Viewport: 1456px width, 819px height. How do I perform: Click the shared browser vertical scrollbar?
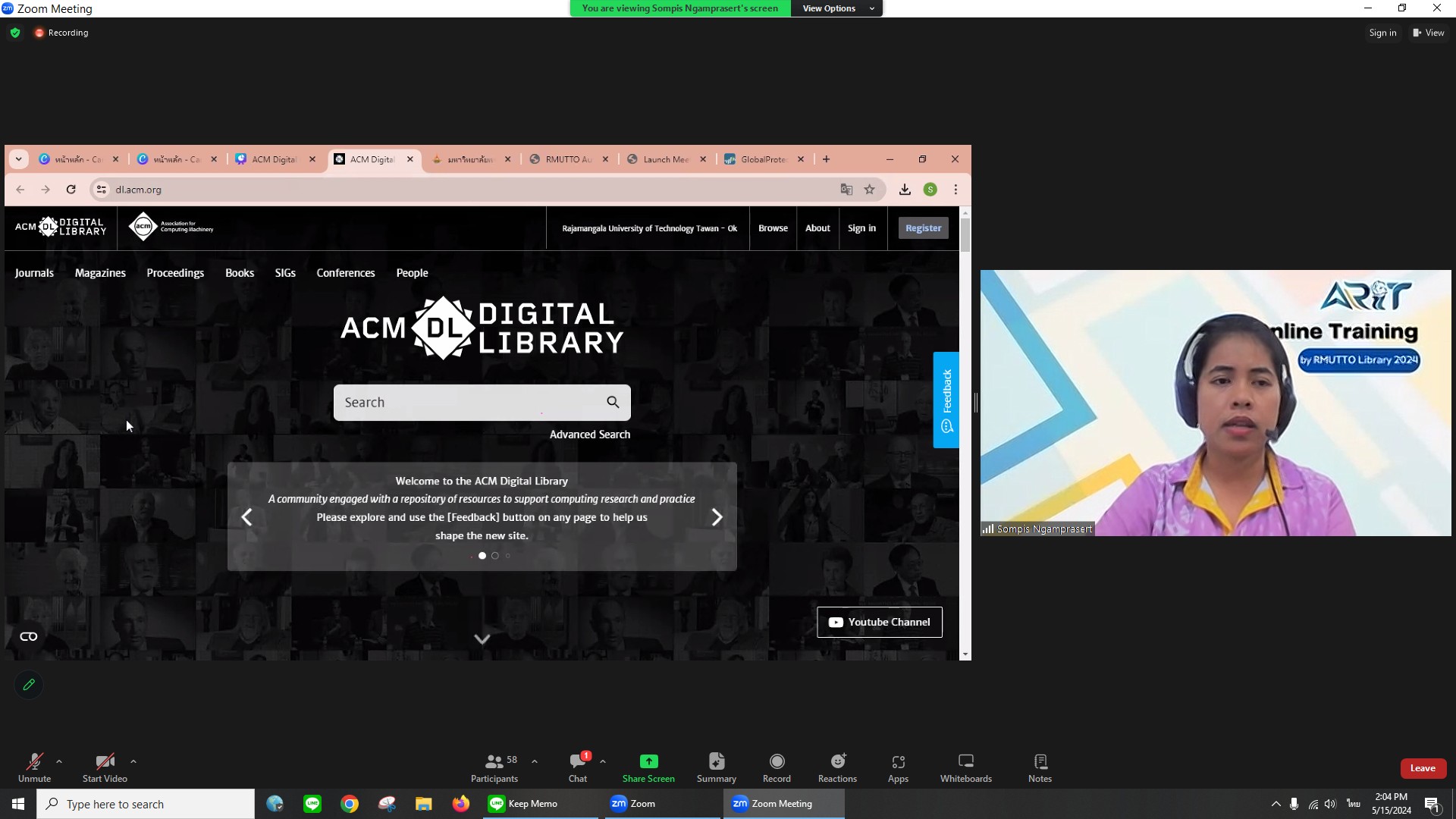(x=965, y=235)
